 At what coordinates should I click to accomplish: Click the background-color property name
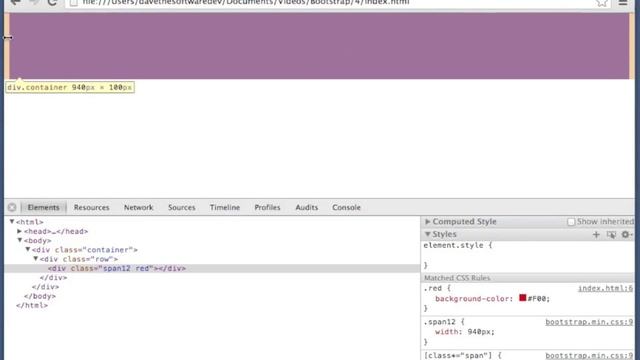click(474, 299)
